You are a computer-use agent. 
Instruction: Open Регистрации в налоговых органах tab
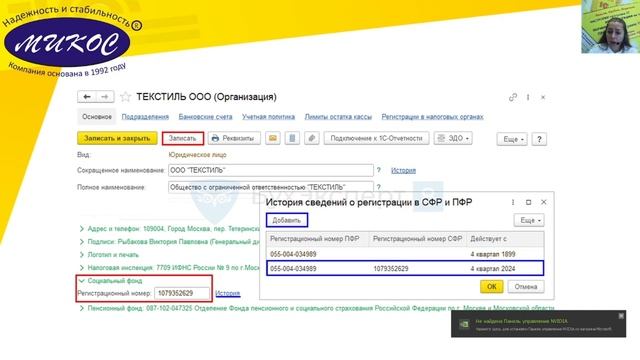coord(432,117)
